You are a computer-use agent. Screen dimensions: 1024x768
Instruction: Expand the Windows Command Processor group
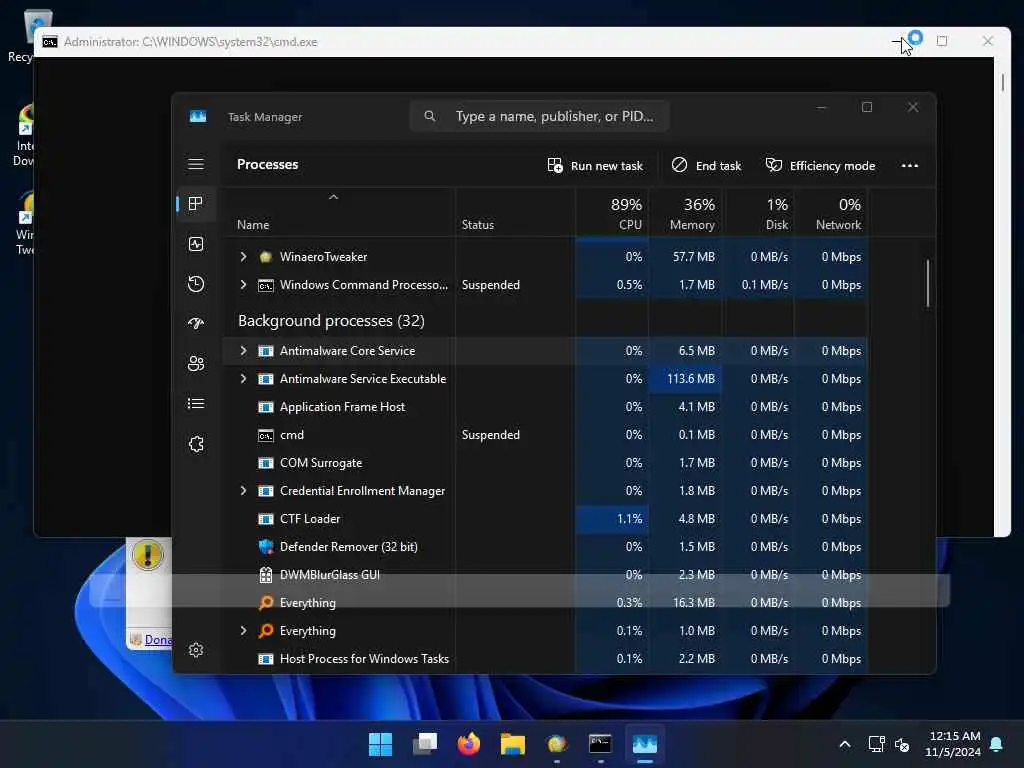tap(243, 285)
